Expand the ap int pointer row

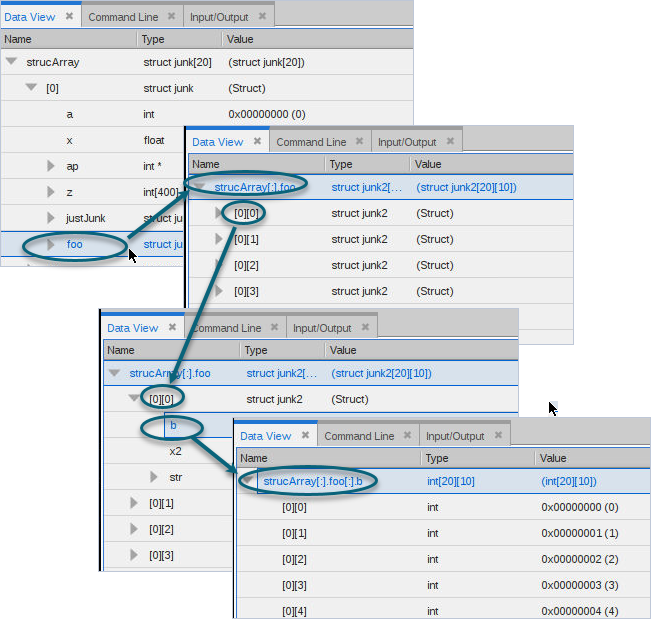click(x=51, y=166)
